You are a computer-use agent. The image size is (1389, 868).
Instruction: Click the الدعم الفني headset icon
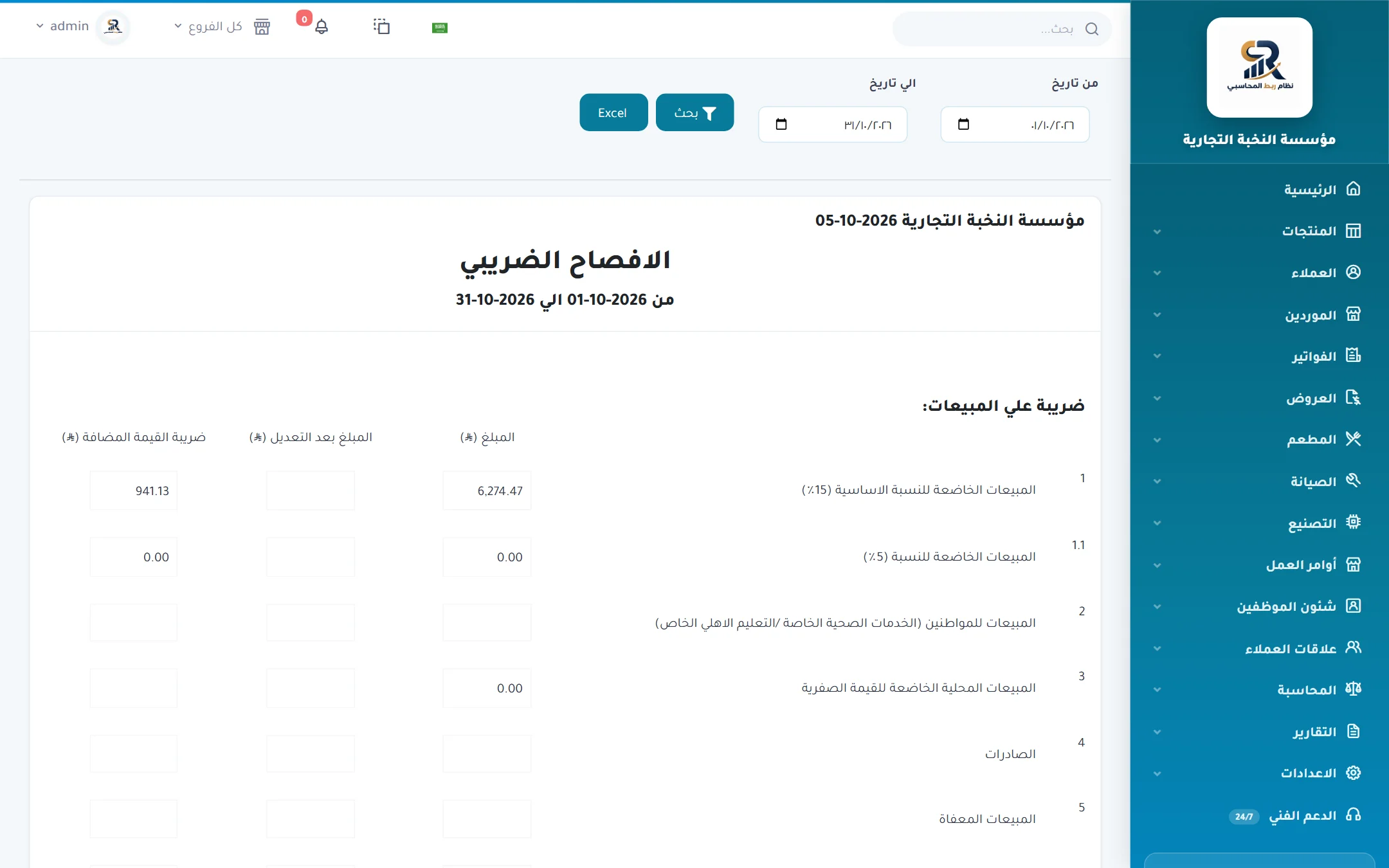click(x=1354, y=815)
